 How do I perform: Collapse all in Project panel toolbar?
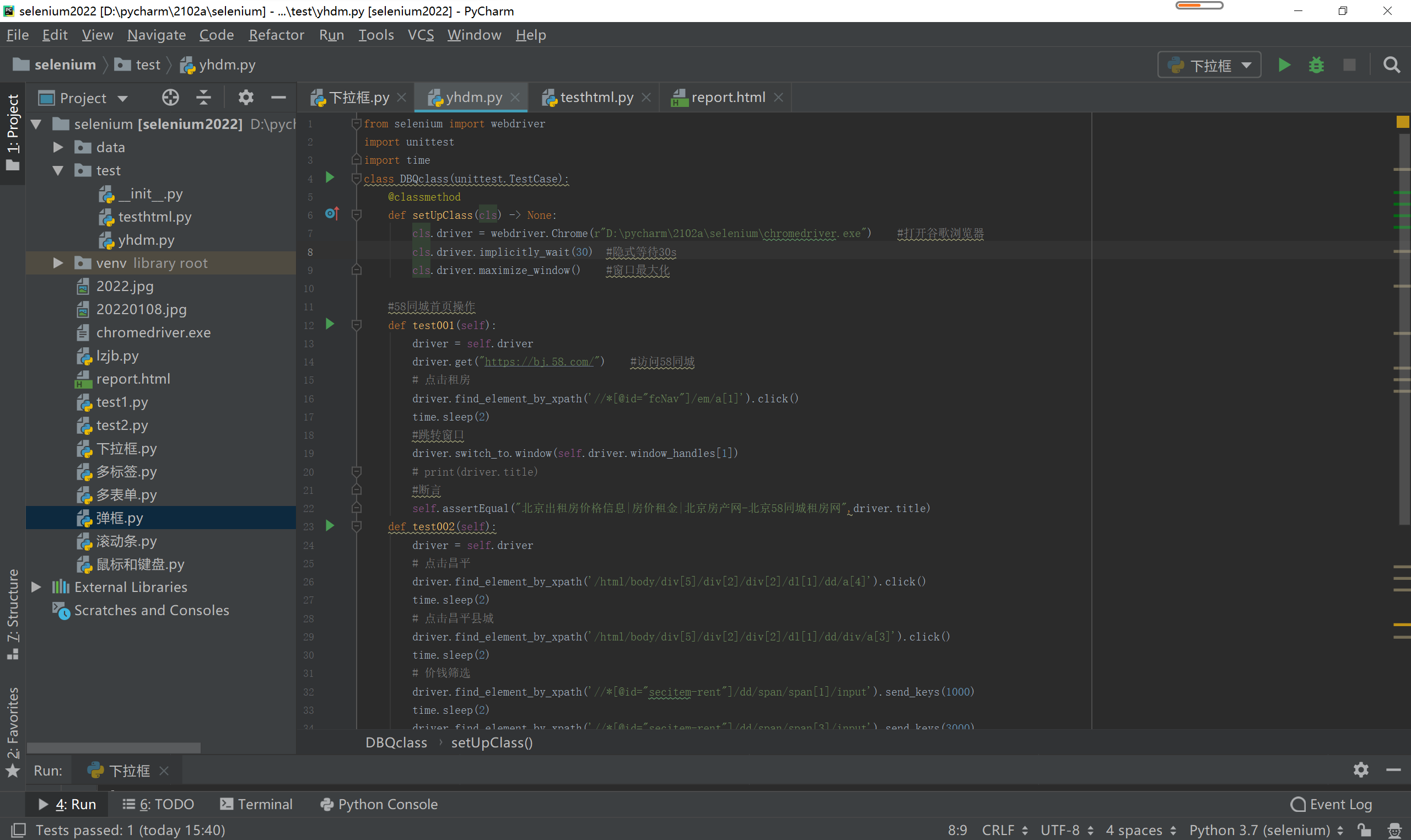(204, 98)
